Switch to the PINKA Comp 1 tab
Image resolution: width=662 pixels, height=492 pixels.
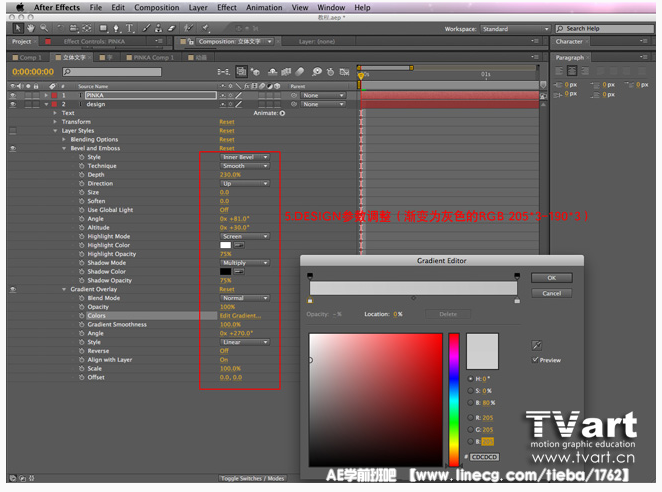click(x=150, y=57)
